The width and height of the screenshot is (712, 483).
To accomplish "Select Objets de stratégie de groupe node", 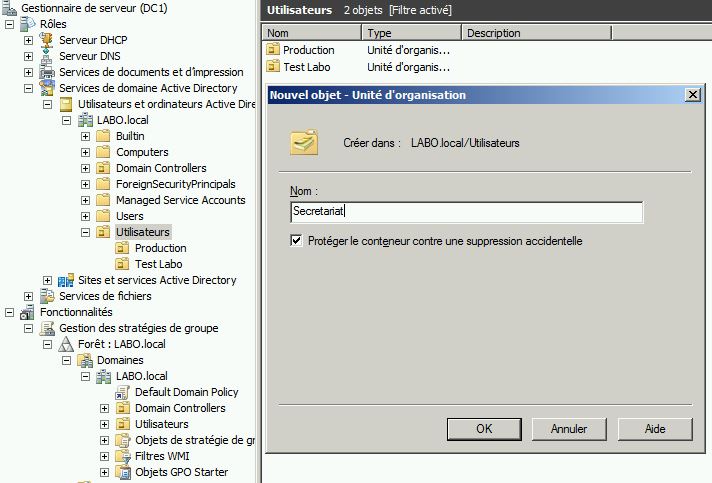I will tap(195, 440).
